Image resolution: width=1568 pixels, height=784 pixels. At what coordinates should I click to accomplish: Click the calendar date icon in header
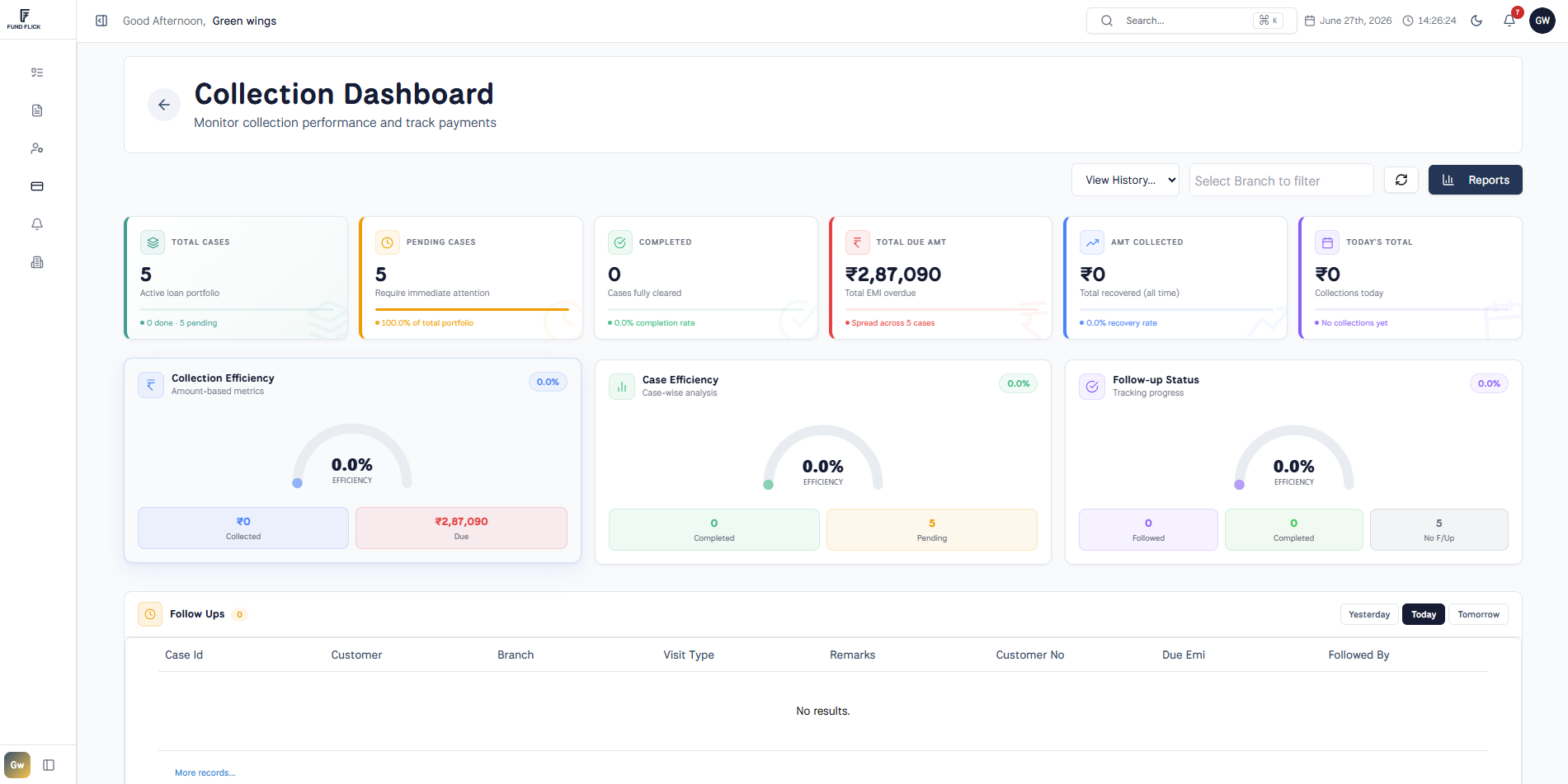pyautogui.click(x=1310, y=21)
